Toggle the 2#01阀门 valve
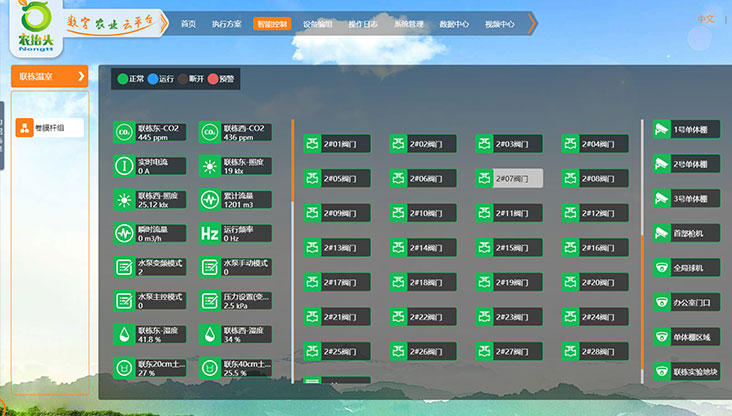Viewport: 732px width, 416px height. tap(337, 144)
